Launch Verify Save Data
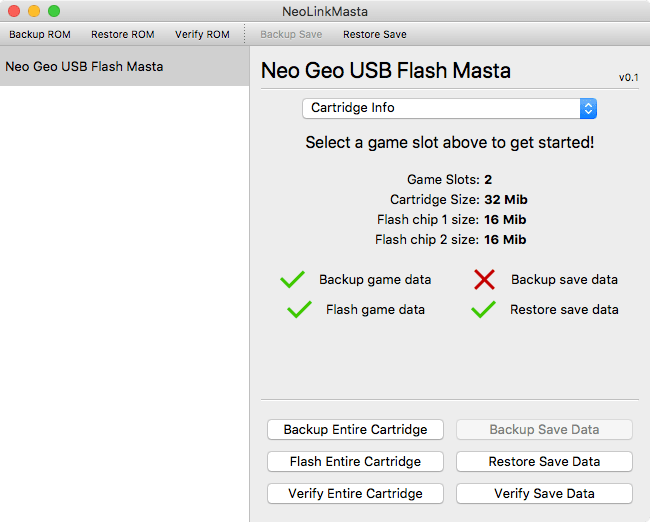The height and width of the screenshot is (522, 650). pyautogui.click(x=544, y=493)
